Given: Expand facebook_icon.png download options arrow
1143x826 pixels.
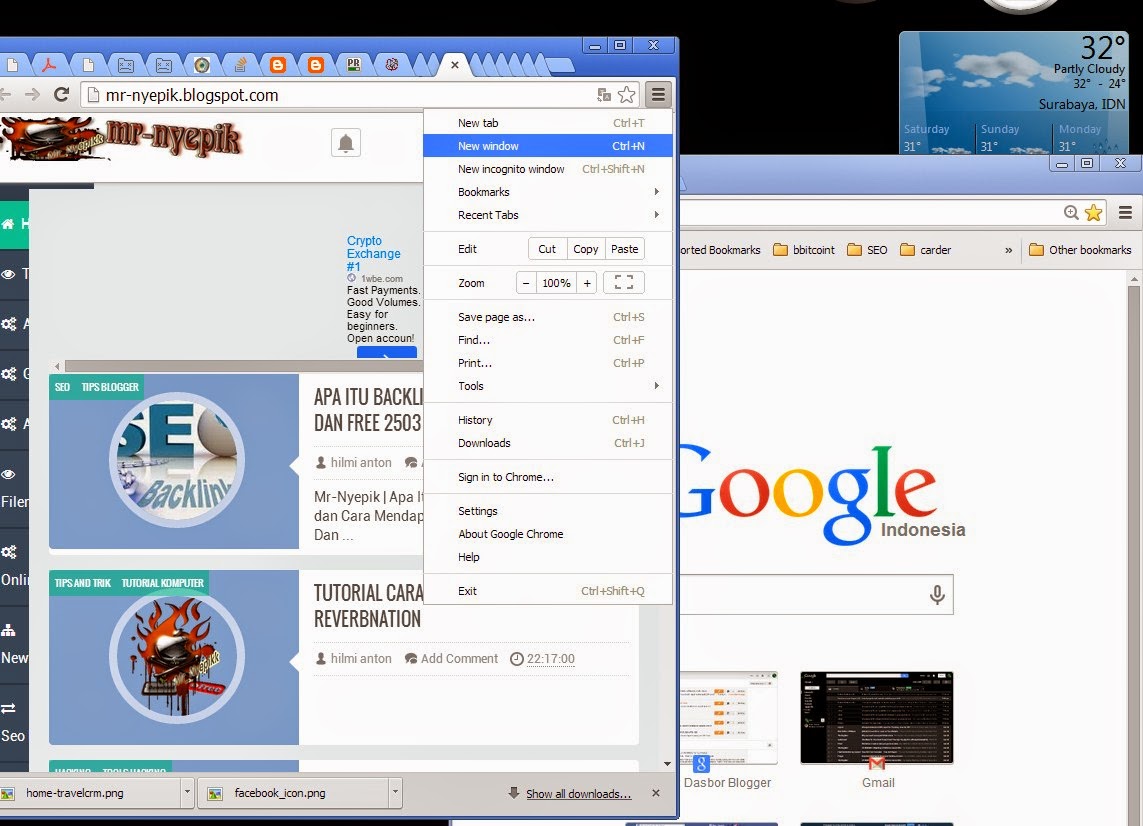Looking at the screenshot, I should point(395,793).
